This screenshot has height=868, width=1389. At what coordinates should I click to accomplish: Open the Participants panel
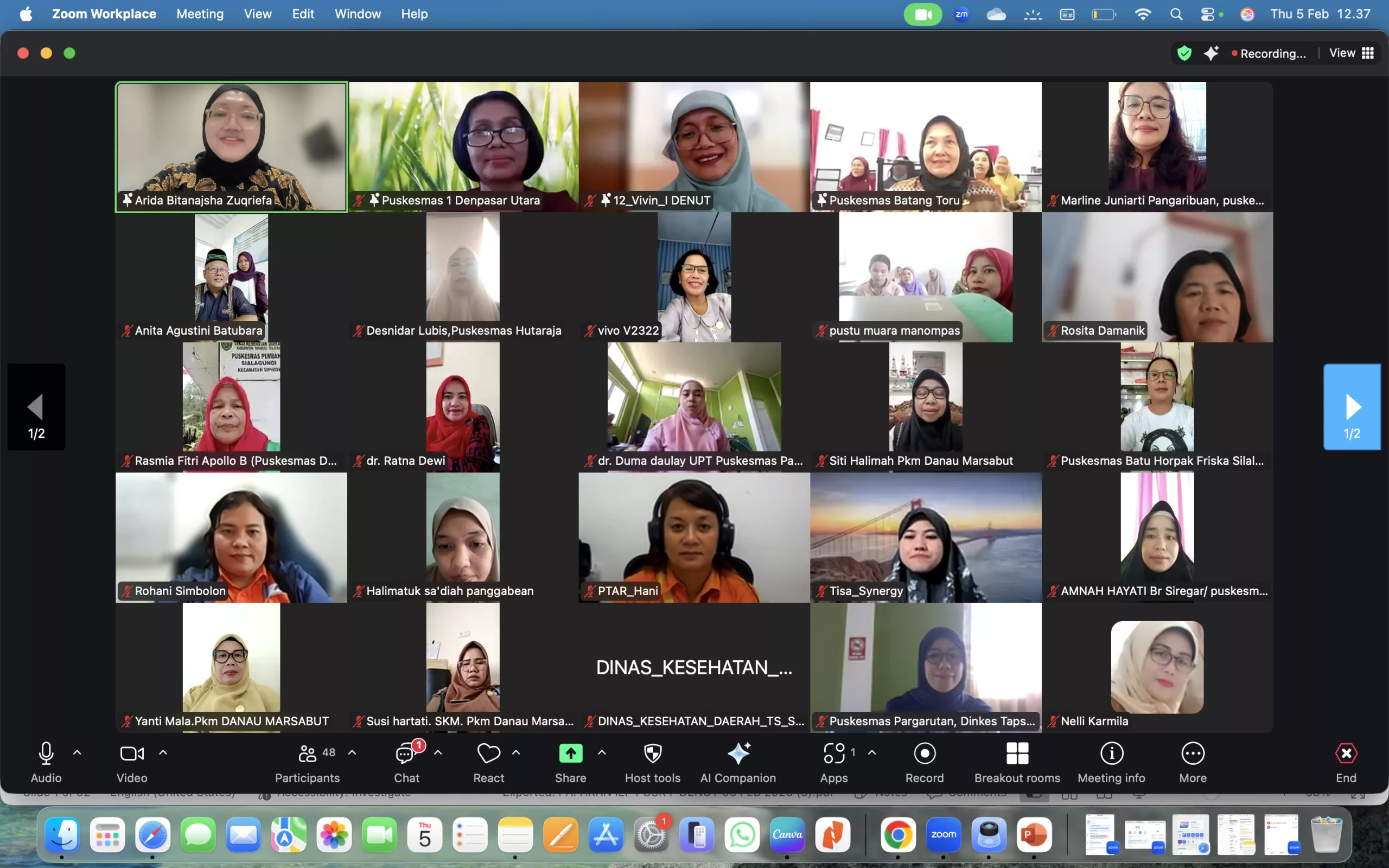coord(307,754)
